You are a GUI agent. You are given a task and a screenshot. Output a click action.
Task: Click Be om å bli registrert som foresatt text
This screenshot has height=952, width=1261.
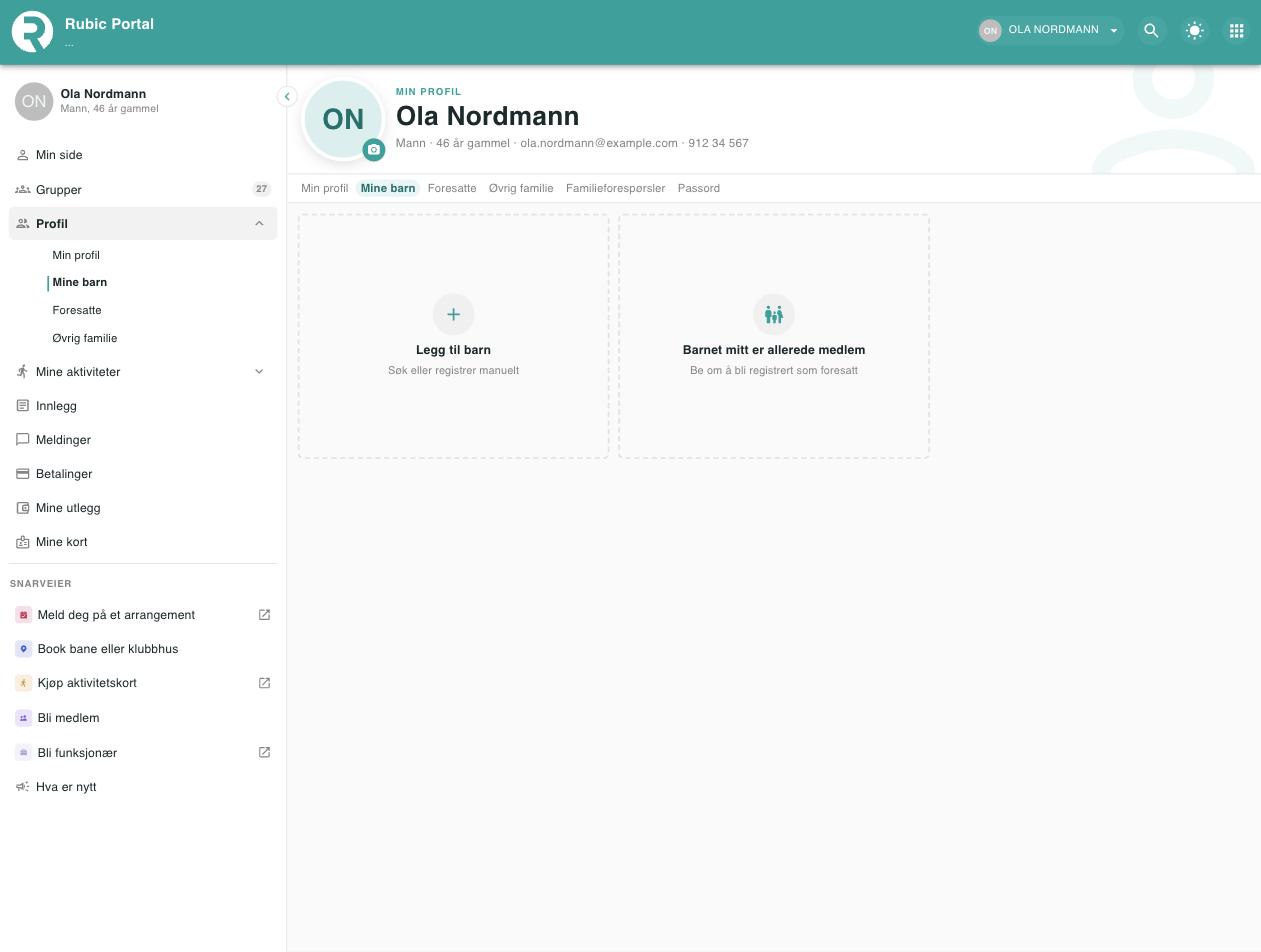tap(774, 370)
